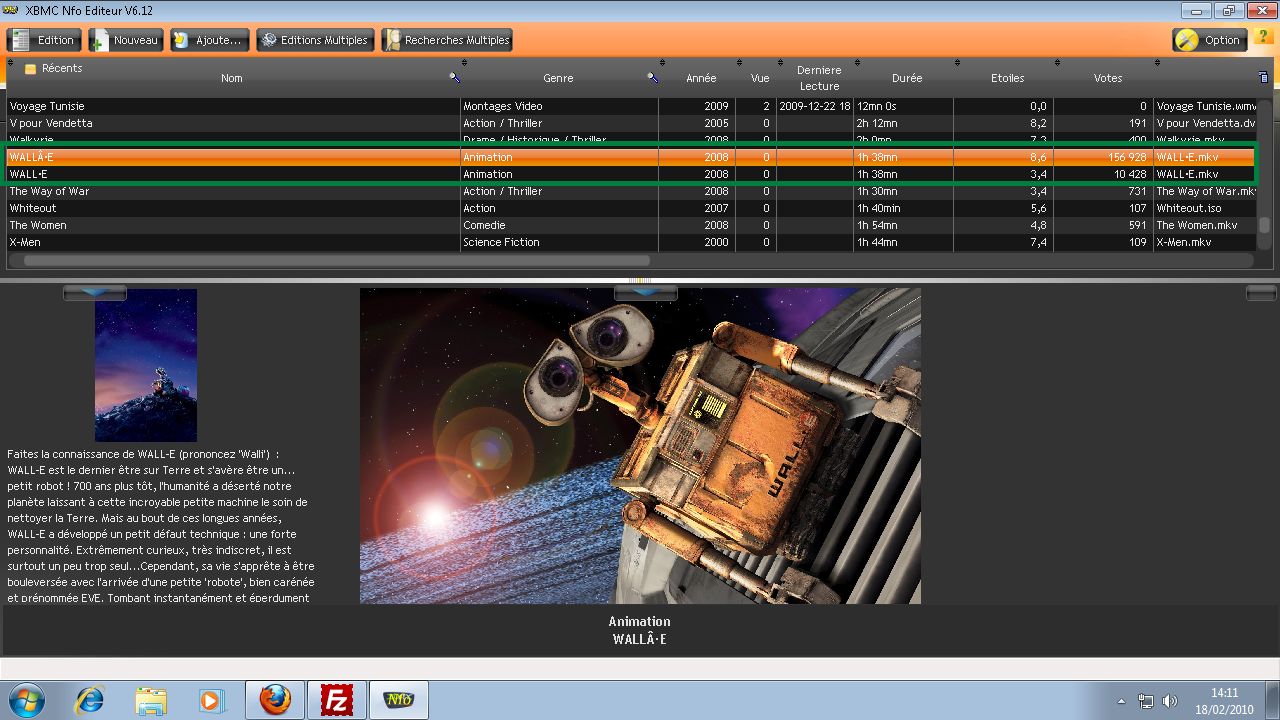Click the search icon in Genre column
Screen dimensions: 1280x720
pos(653,77)
